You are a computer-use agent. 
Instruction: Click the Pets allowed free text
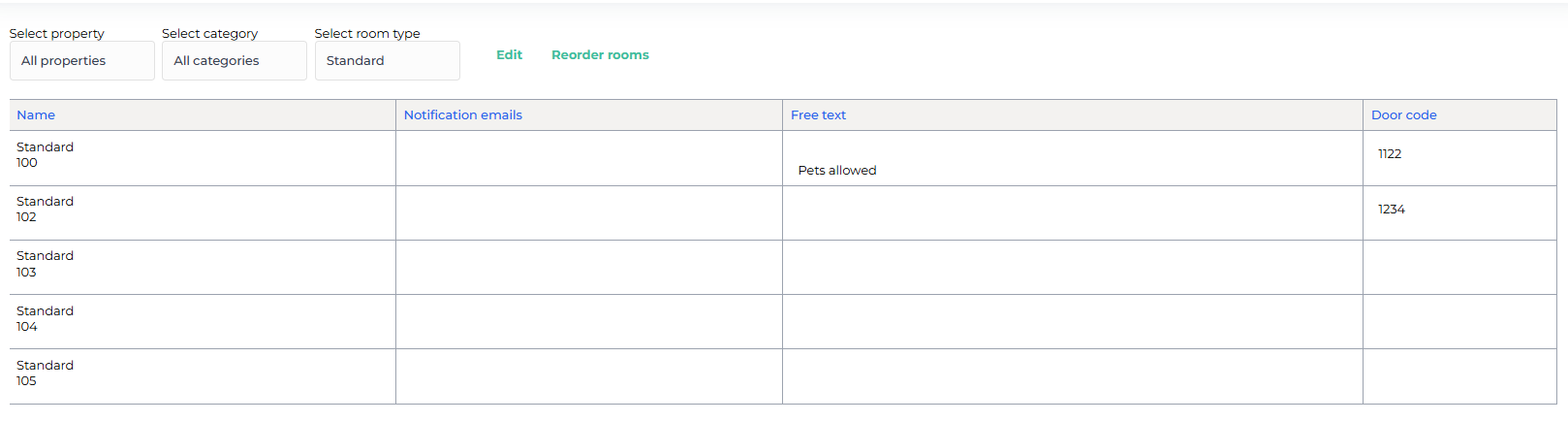click(836, 171)
